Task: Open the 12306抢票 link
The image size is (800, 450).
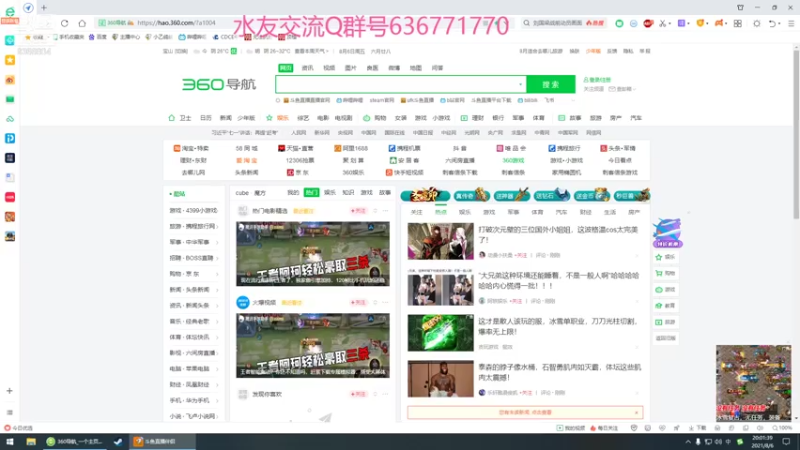Action: (x=300, y=160)
